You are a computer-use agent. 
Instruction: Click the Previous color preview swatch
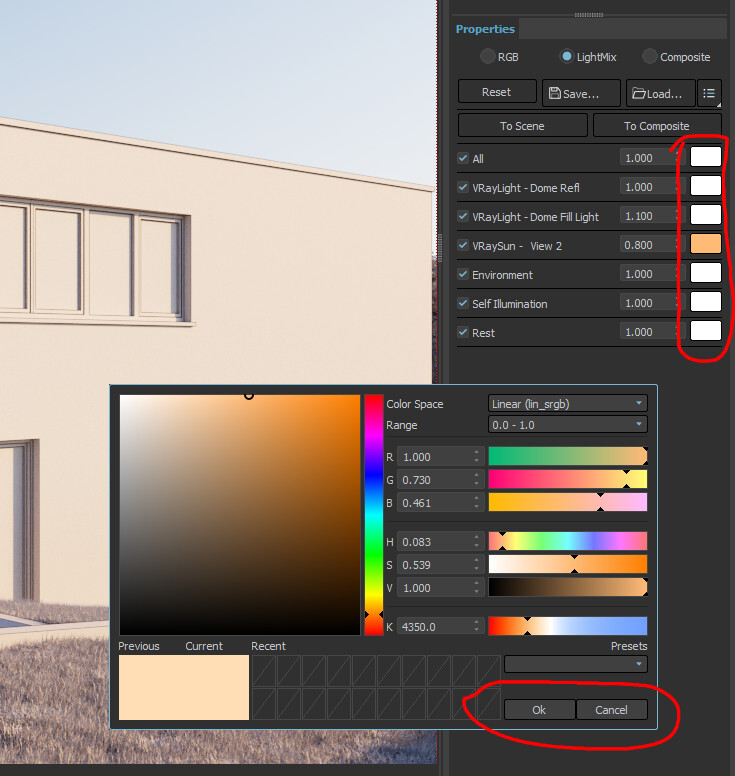coord(151,687)
